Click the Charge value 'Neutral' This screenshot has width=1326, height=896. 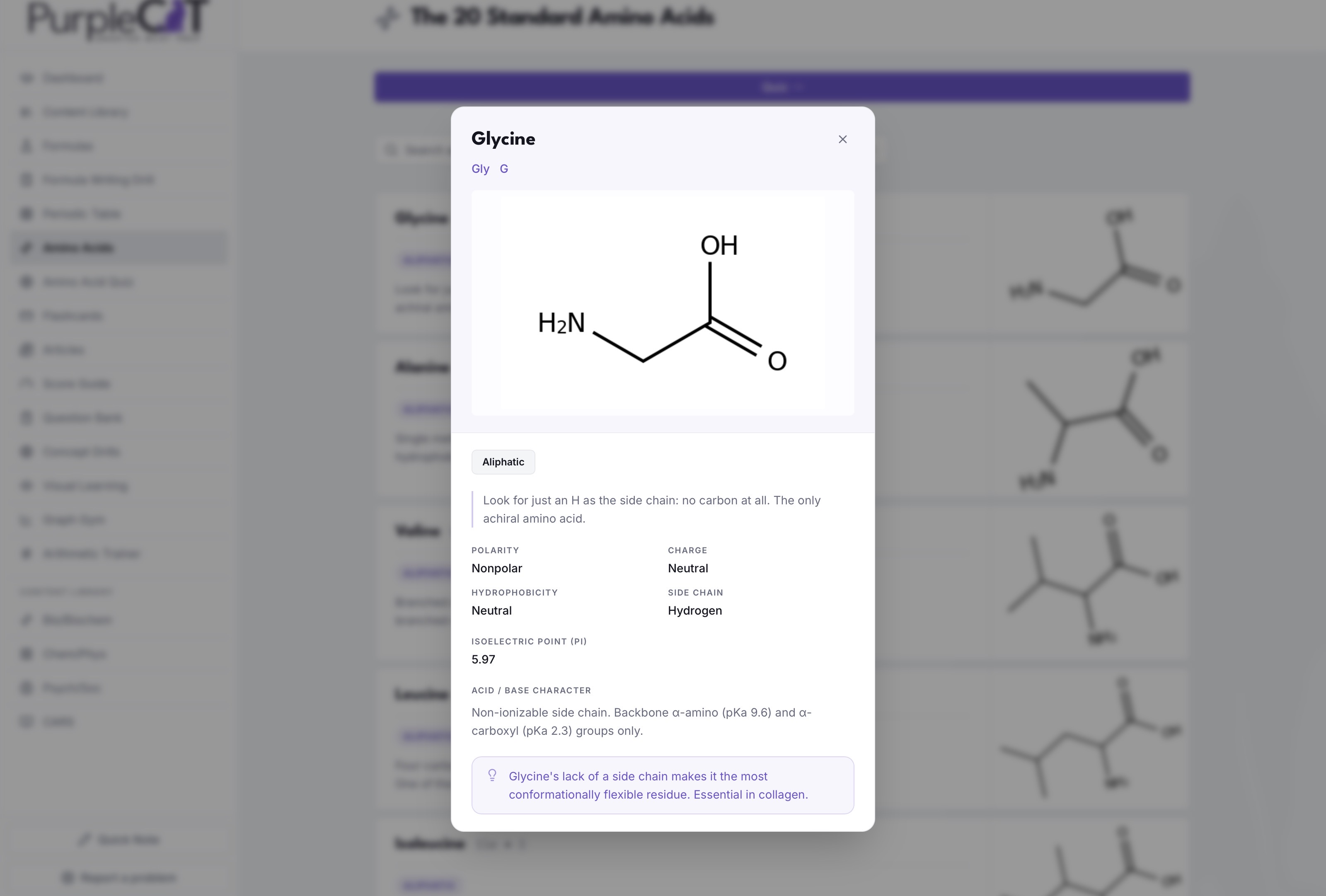coord(687,569)
